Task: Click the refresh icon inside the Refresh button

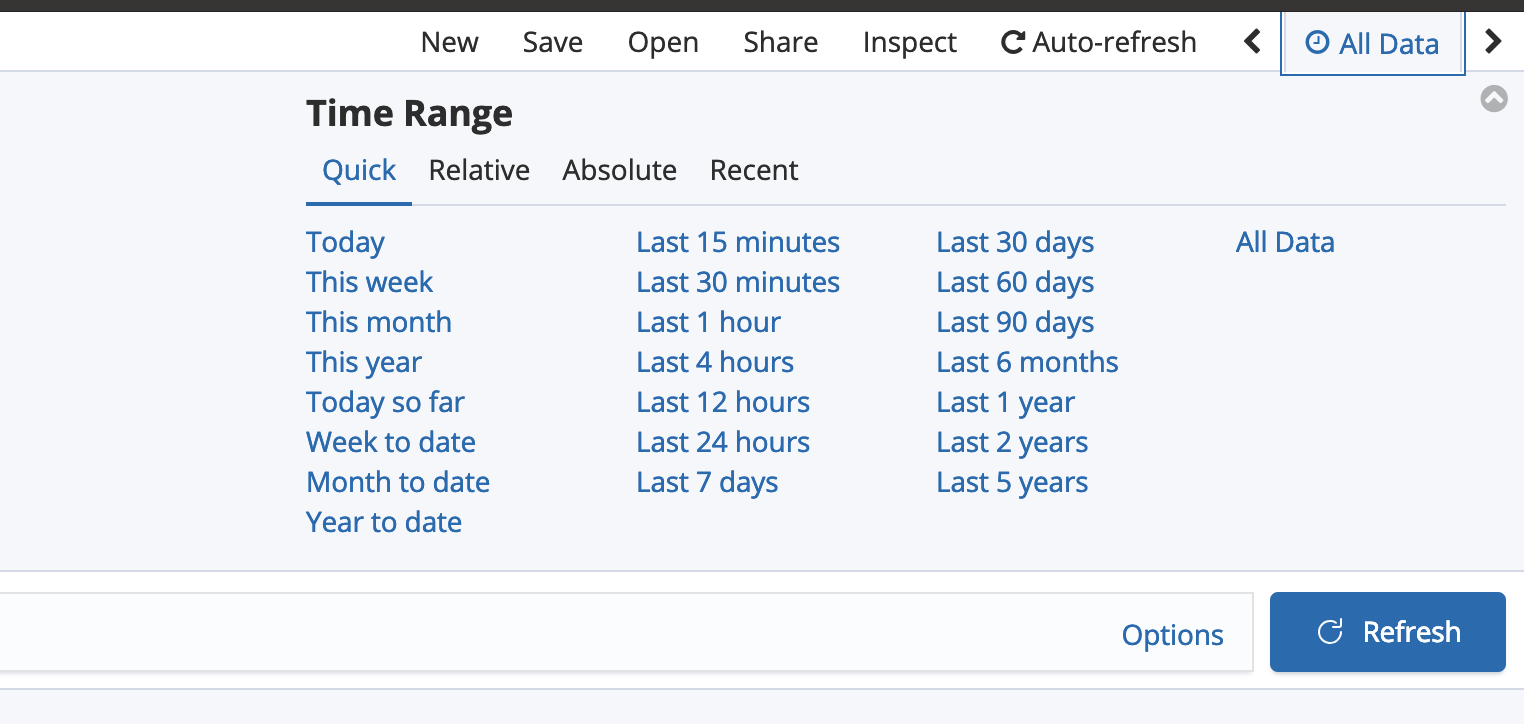Action: [1329, 631]
